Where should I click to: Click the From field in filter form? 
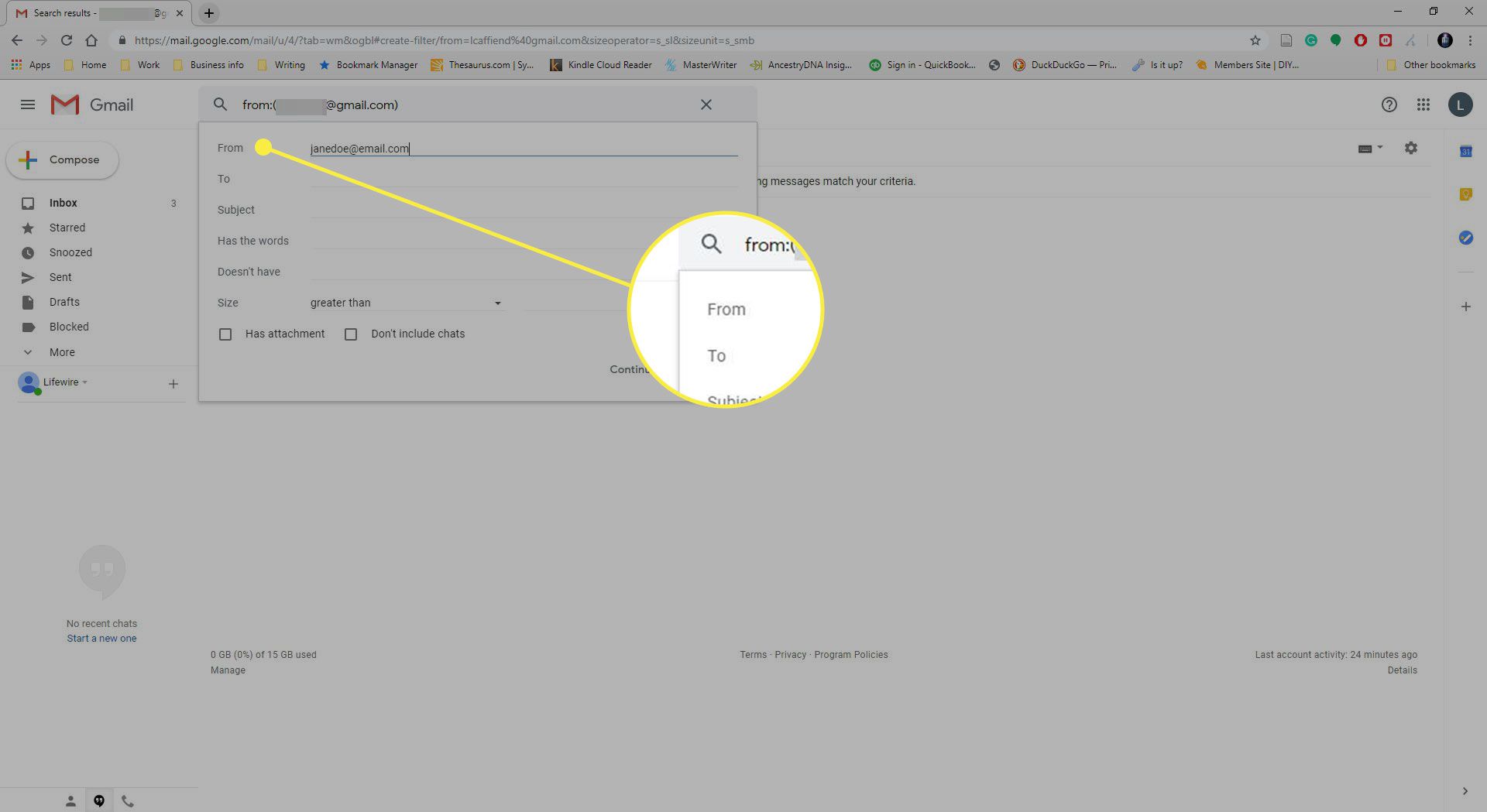(x=524, y=149)
